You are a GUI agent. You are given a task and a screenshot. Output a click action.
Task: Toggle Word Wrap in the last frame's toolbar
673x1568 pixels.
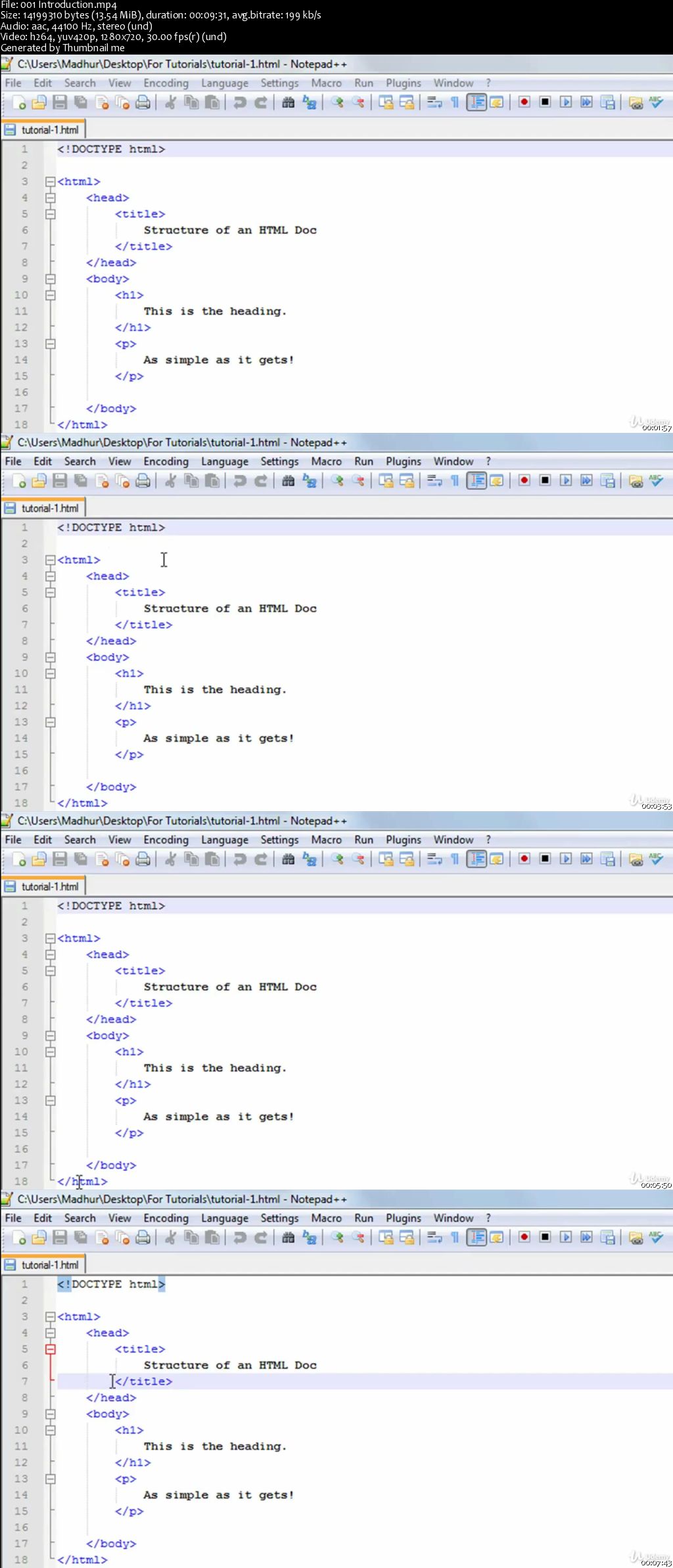pos(434,1238)
